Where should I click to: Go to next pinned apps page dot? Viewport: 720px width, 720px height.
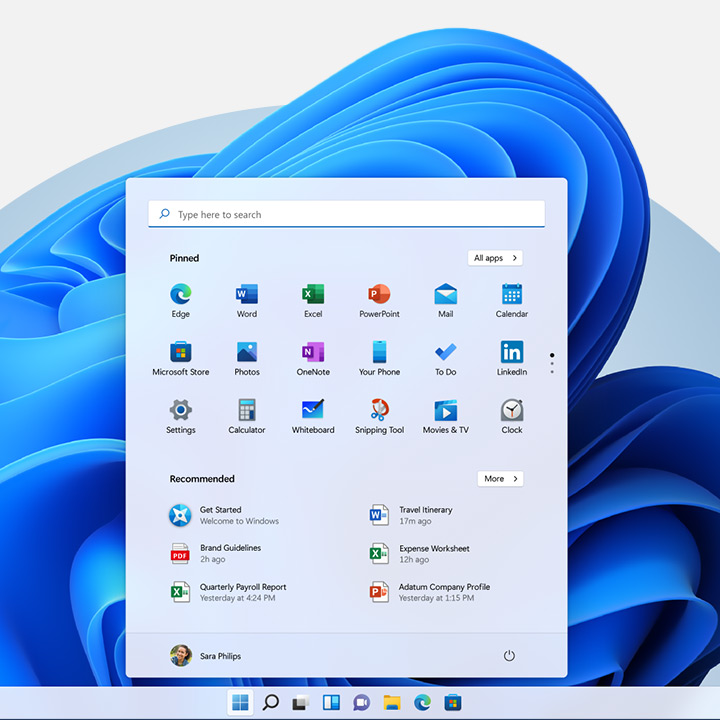point(552,364)
